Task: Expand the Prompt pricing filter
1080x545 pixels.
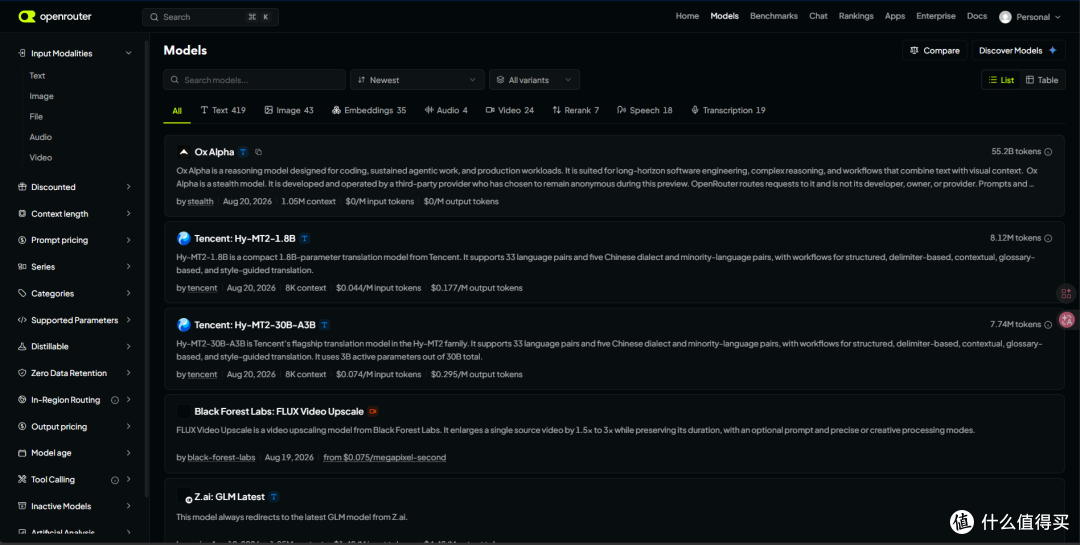Action: tap(75, 240)
